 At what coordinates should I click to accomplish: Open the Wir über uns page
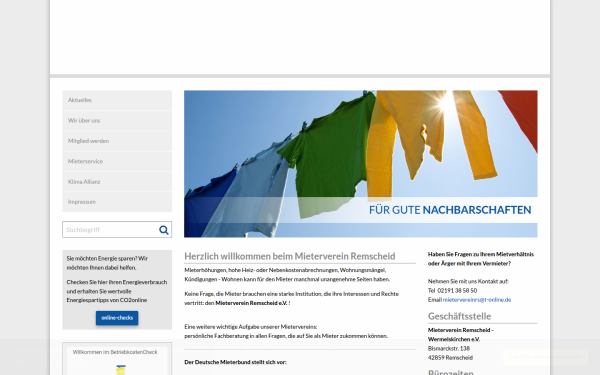coord(117,121)
